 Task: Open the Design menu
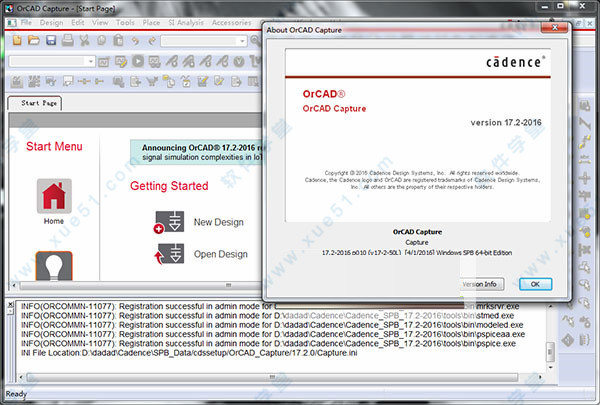pos(51,23)
